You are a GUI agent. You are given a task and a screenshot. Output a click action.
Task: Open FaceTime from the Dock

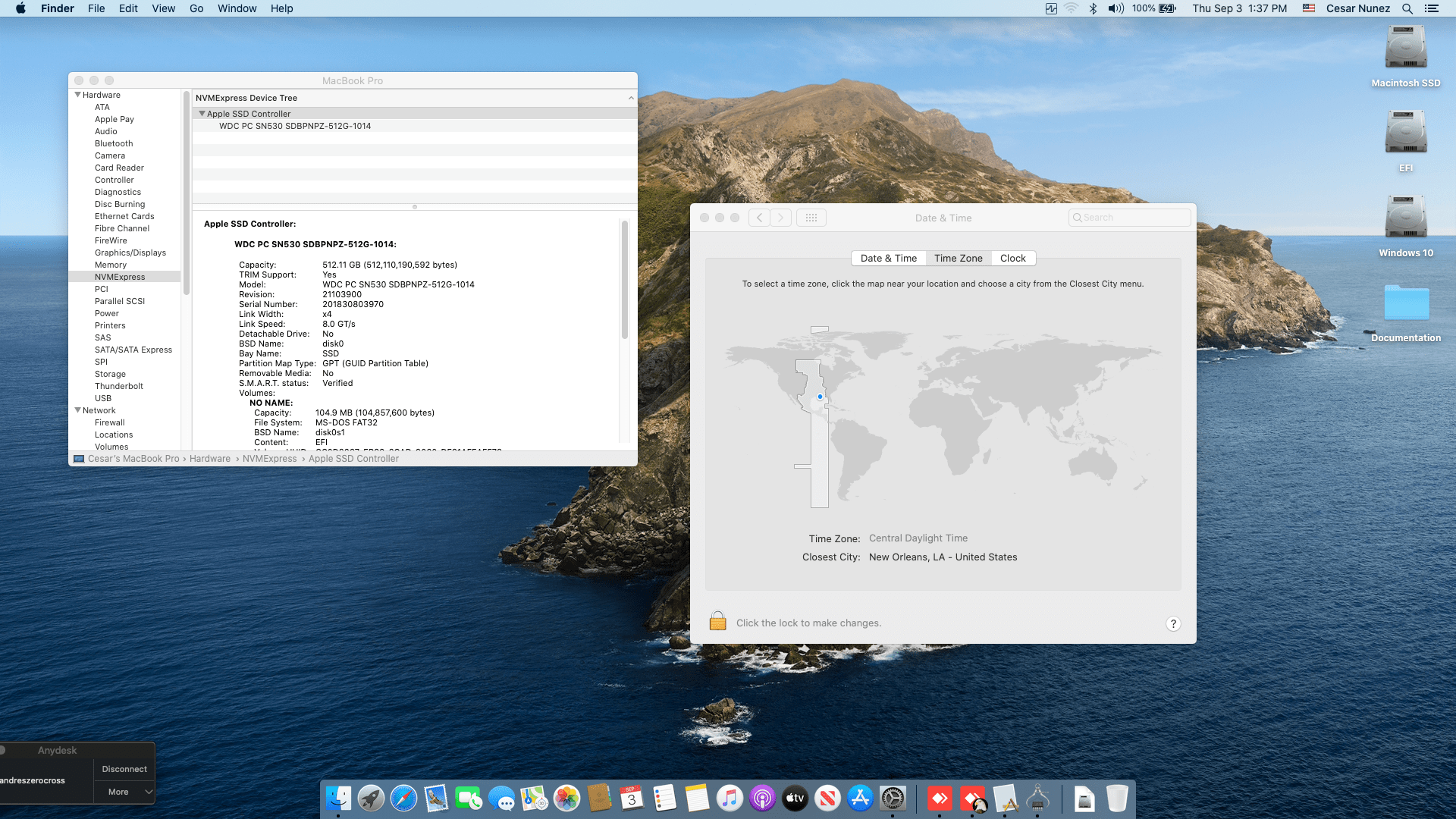tap(469, 798)
